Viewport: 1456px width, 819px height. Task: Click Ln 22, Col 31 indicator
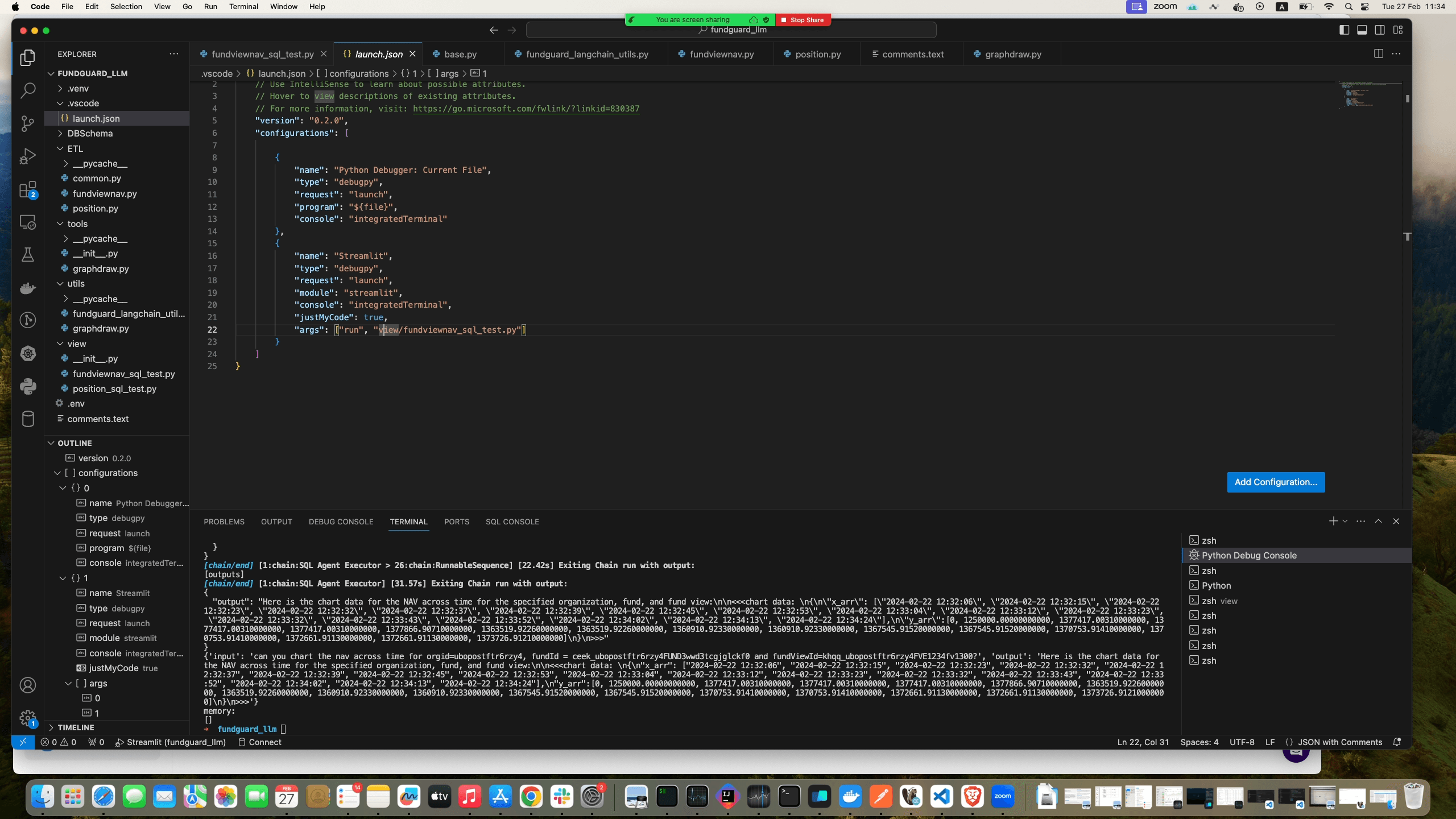pos(1143,742)
